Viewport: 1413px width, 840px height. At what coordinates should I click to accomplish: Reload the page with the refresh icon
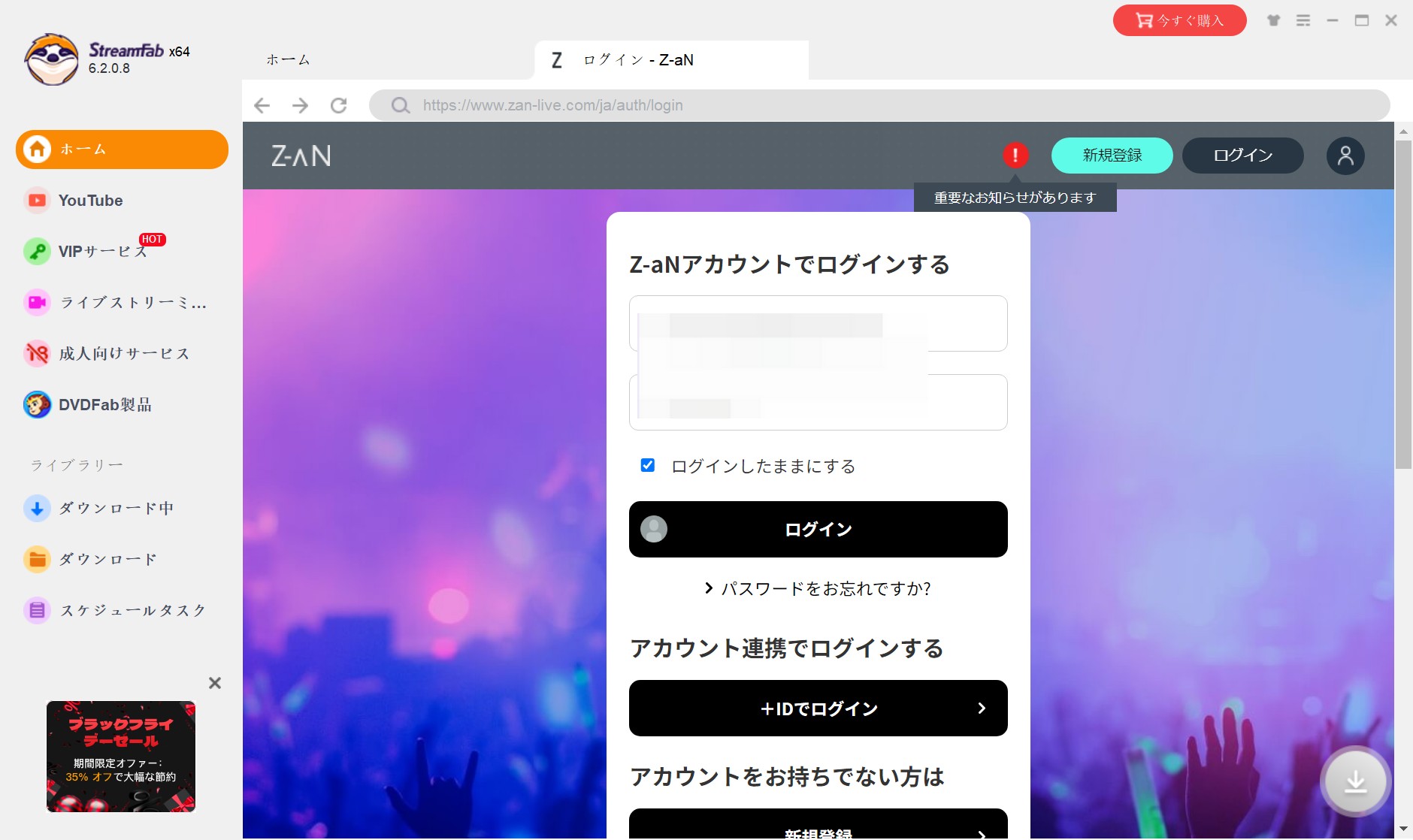pyautogui.click(x=339, y=105)
